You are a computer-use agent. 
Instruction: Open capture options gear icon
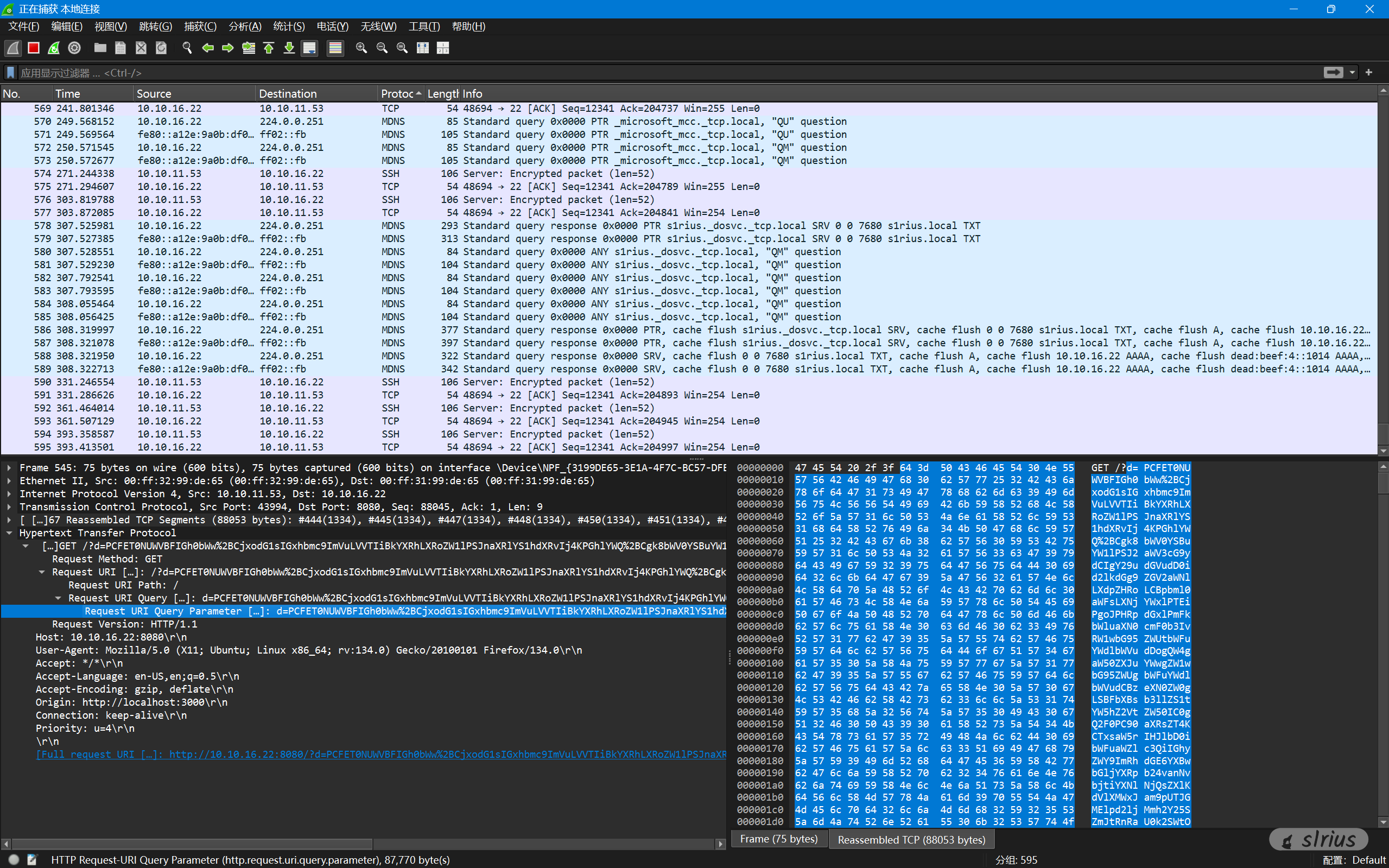(74, 48)
